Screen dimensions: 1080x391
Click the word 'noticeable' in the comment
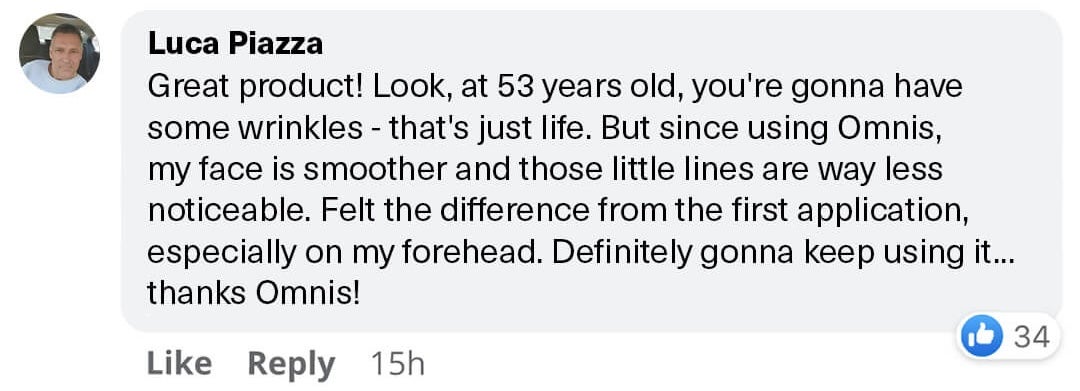click(x=221, y=212)
